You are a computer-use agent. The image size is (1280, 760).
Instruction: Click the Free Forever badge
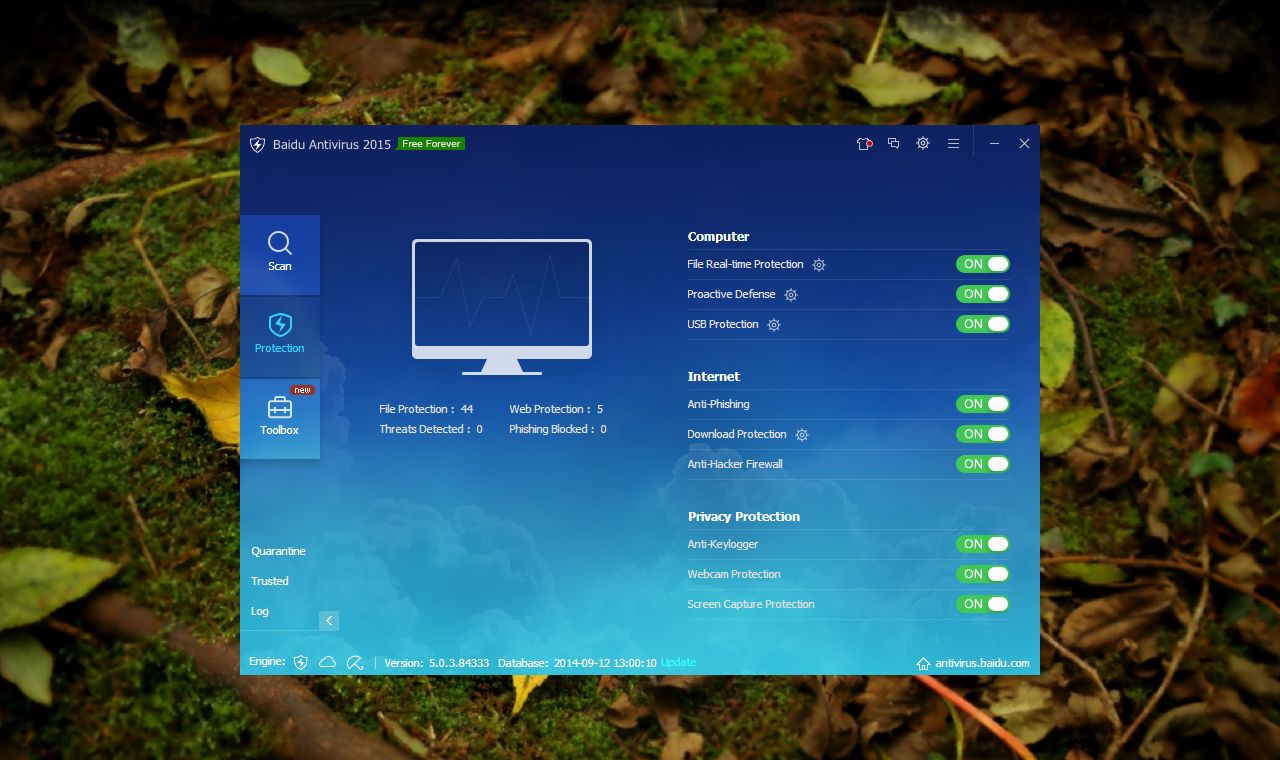[431, 144]
